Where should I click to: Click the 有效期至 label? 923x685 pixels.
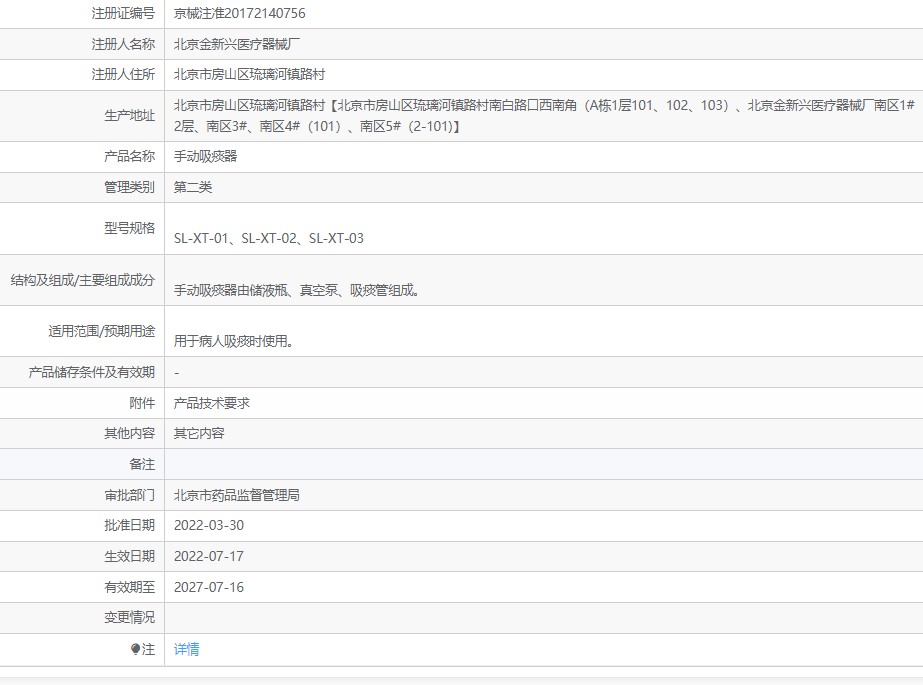point(130,587)
